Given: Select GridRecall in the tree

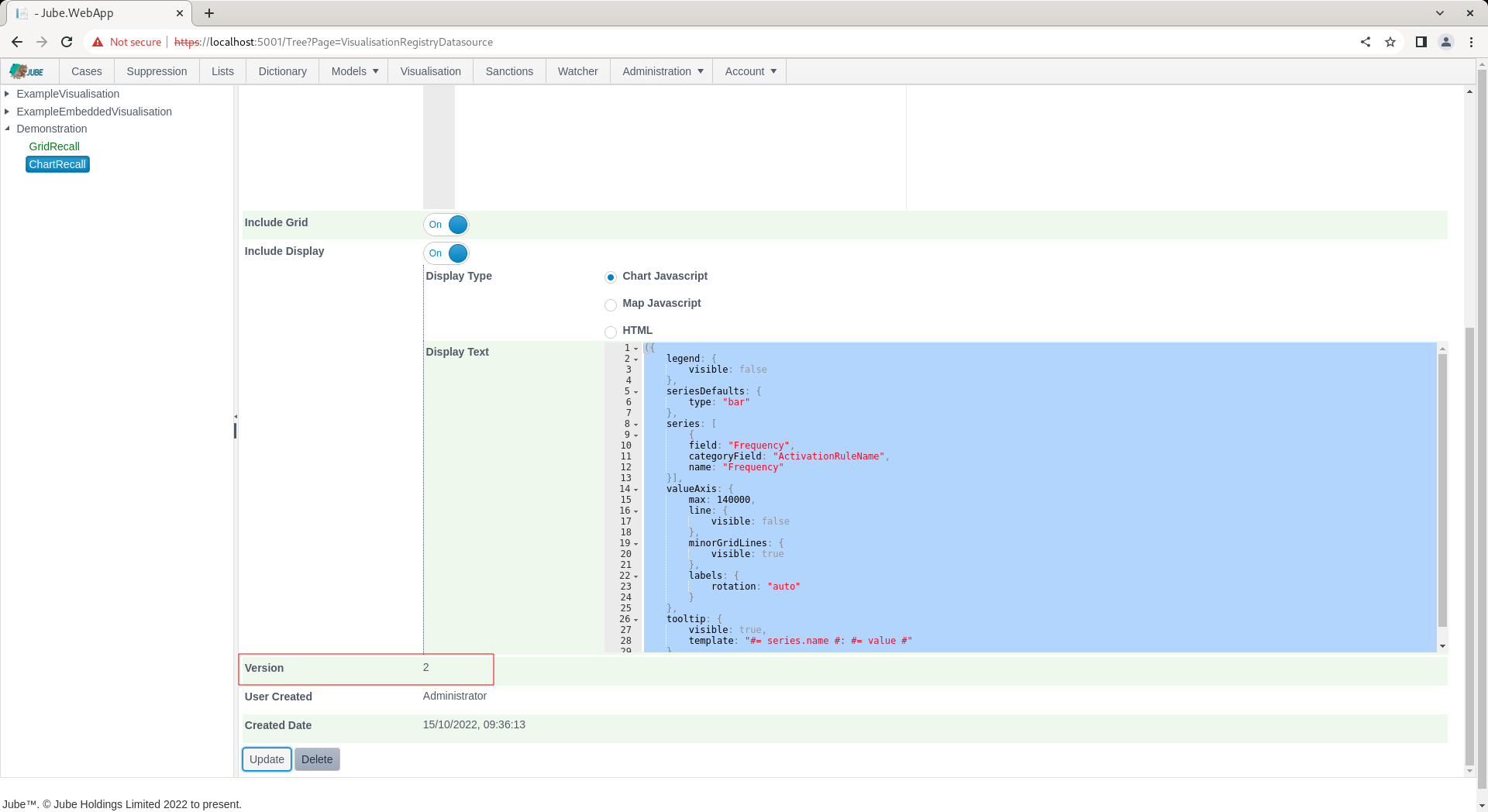Looking at the screenshot, I should [x=54, y=146].
